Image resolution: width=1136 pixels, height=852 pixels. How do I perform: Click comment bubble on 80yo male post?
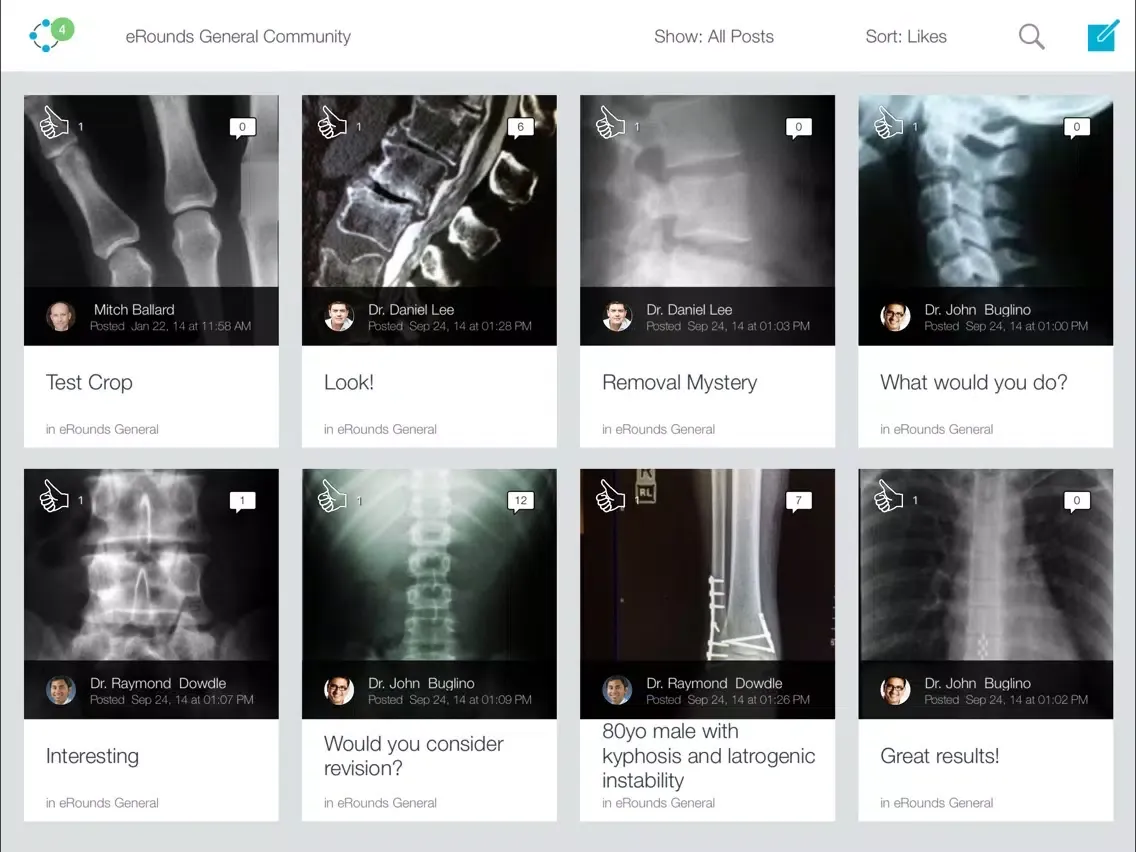(798, 501)
